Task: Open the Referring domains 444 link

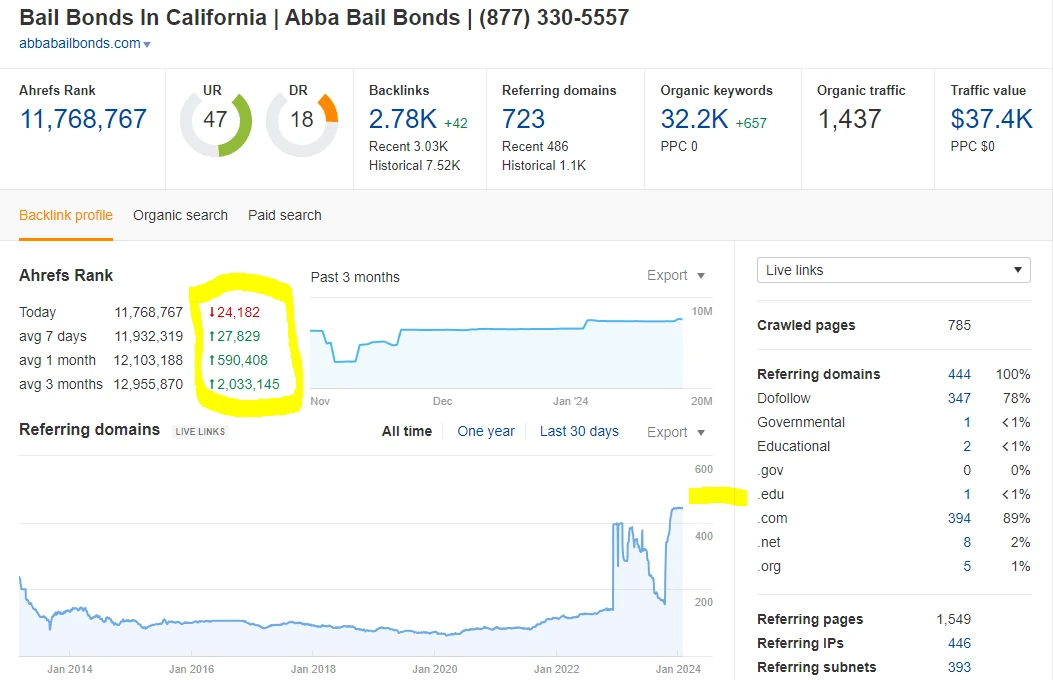Action: pyautogui.click(x=959, y=375)
